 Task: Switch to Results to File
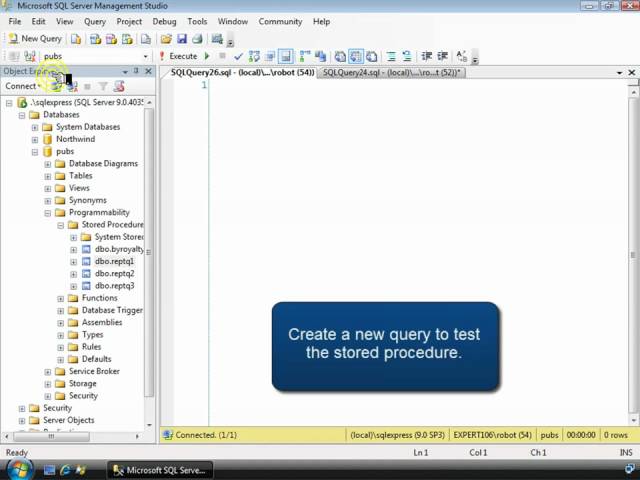click(x=371, y=56)
